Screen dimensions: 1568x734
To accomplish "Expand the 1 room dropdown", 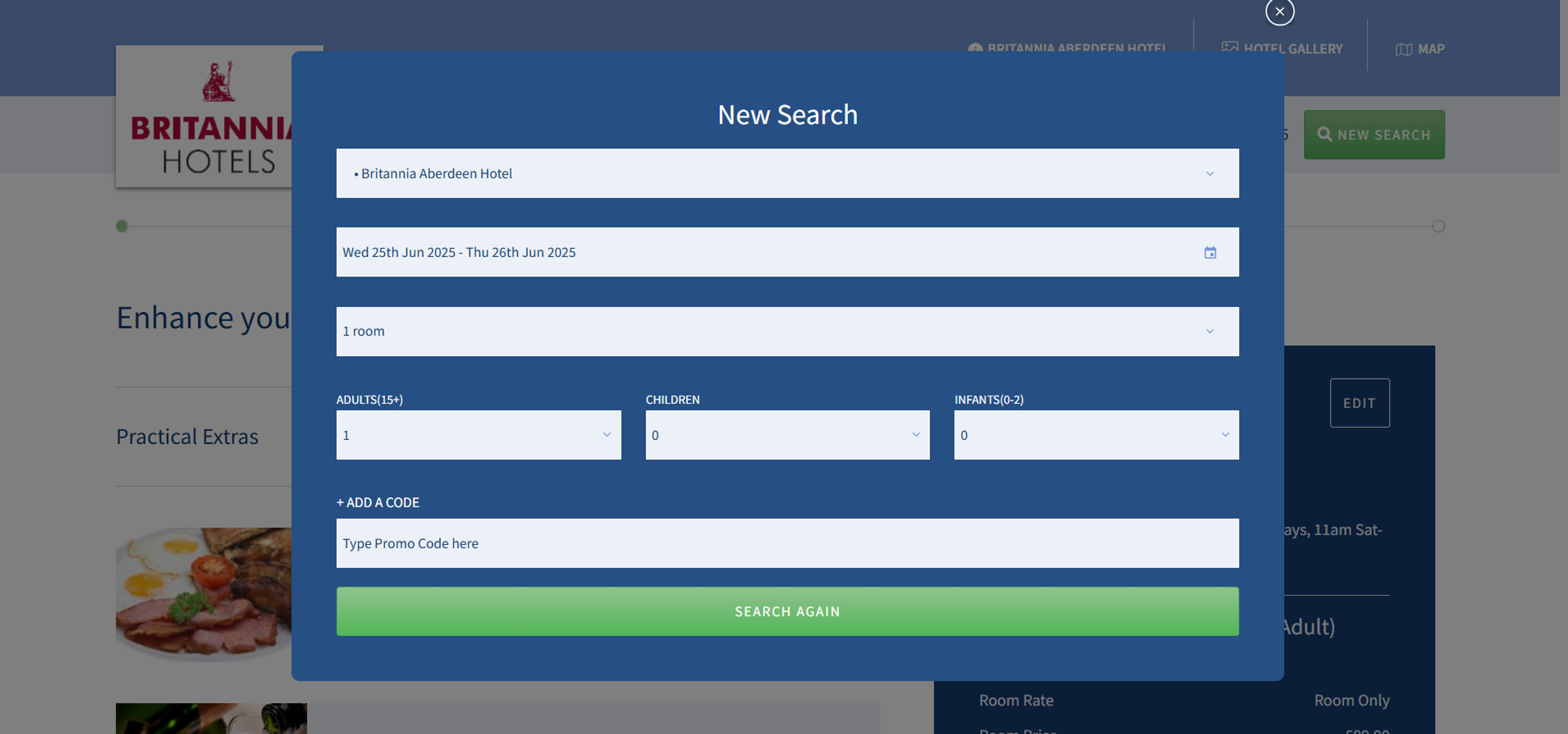I will 787,332.
